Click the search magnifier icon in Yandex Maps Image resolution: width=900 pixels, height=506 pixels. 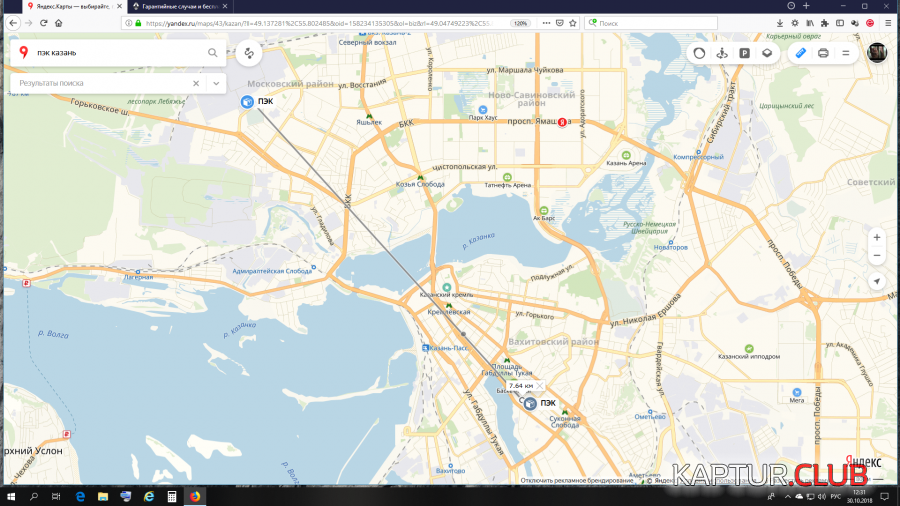coord(212,53)
